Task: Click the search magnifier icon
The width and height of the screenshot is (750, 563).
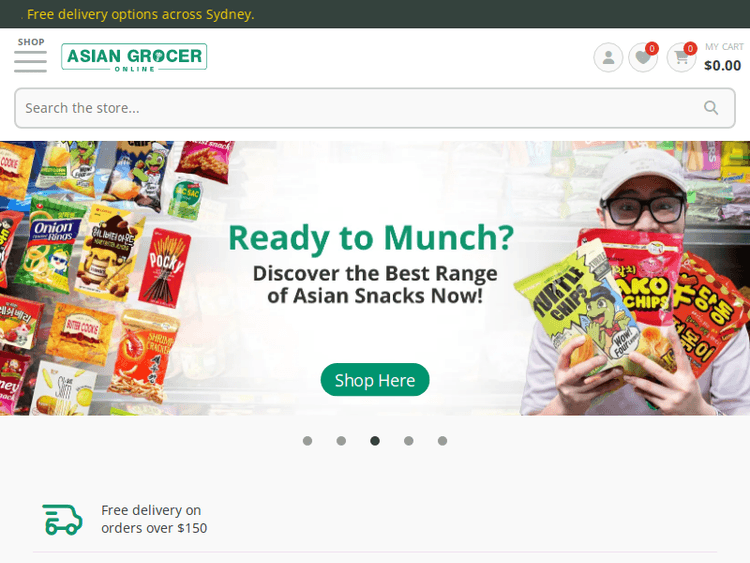Action: [x=711, y=108]
